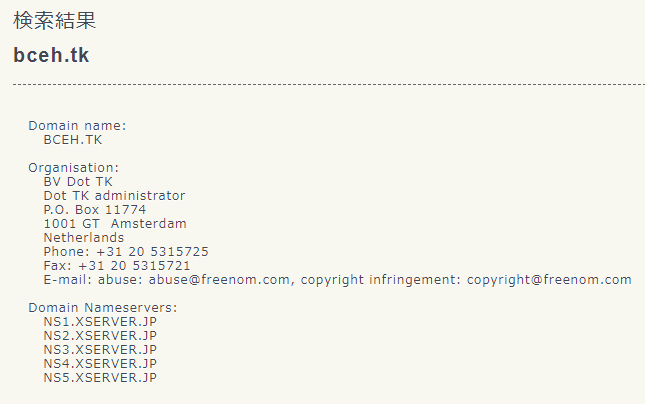The height and width of the screenshot is (404, 645).
Task: Click the abuse@freenom.com email address
Action: 219,280
